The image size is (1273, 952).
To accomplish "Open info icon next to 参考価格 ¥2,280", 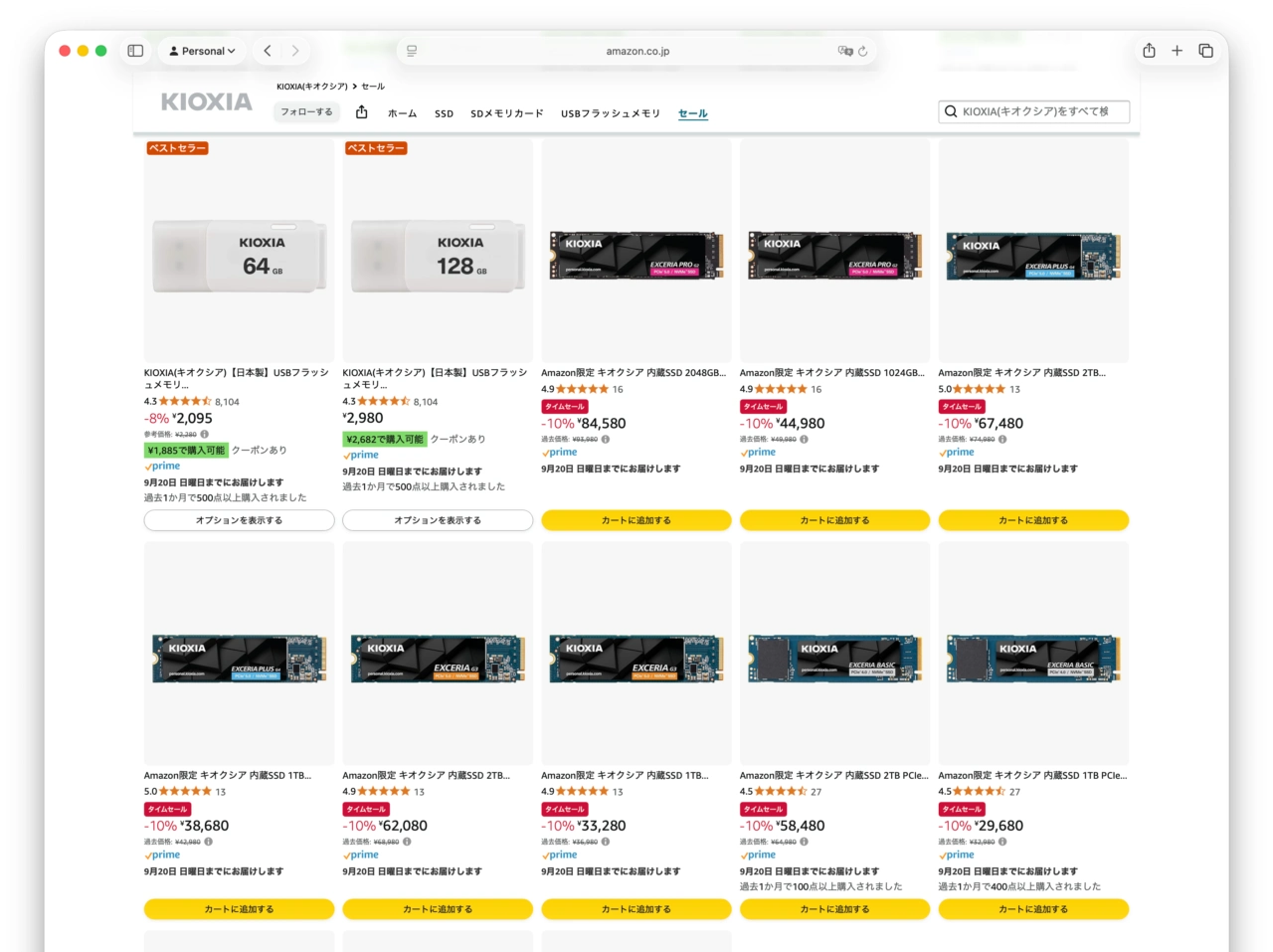I will (x=205, y=435).
